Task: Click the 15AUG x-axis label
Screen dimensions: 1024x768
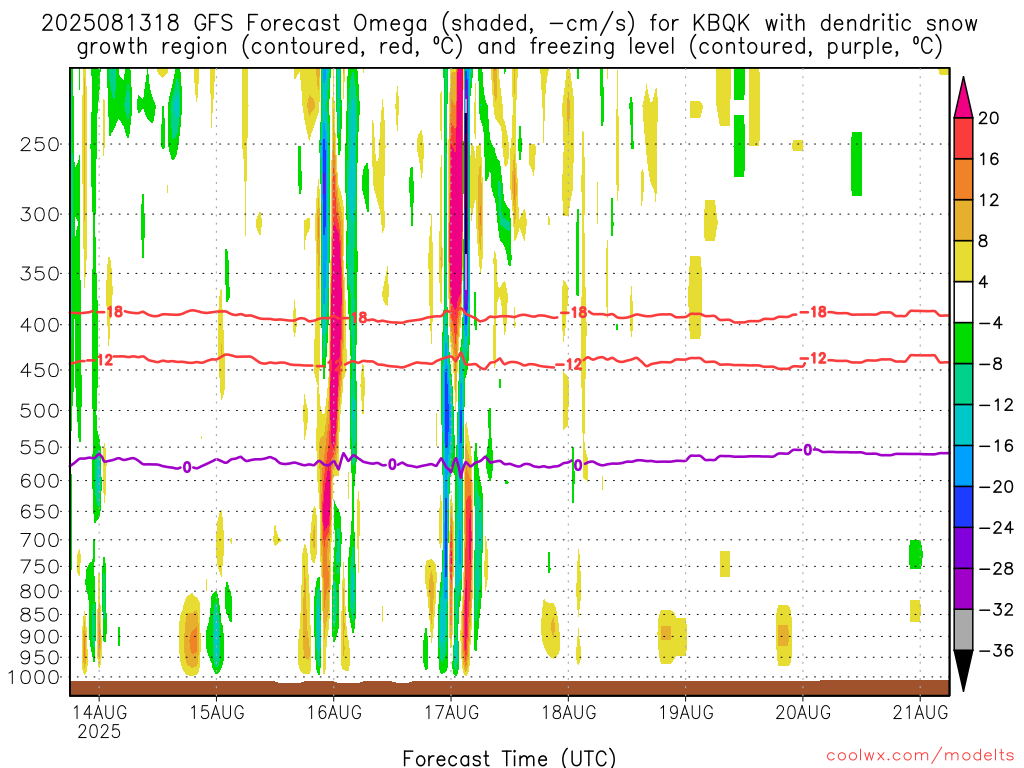Action: pos(217,712)
